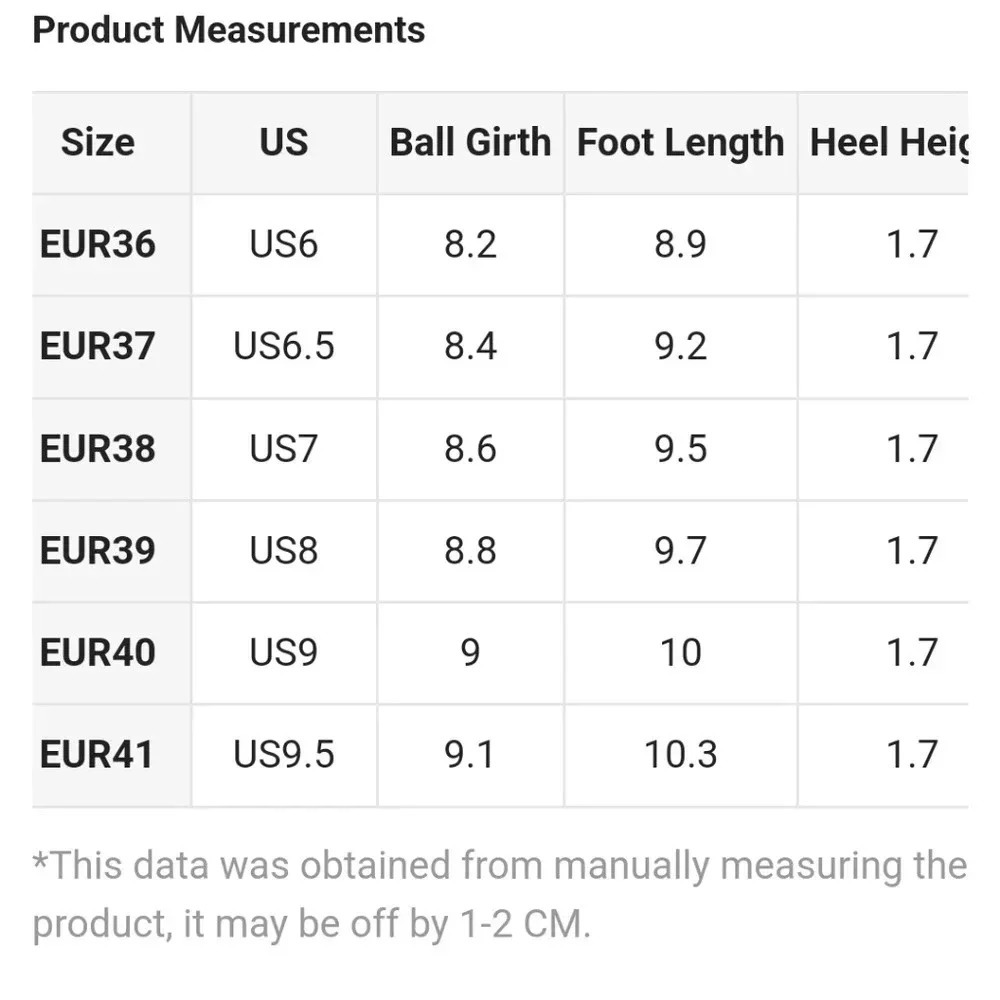1000x1000 pixels.
Task: Click the Foot Length column header
Action: [x=680, y=142]
